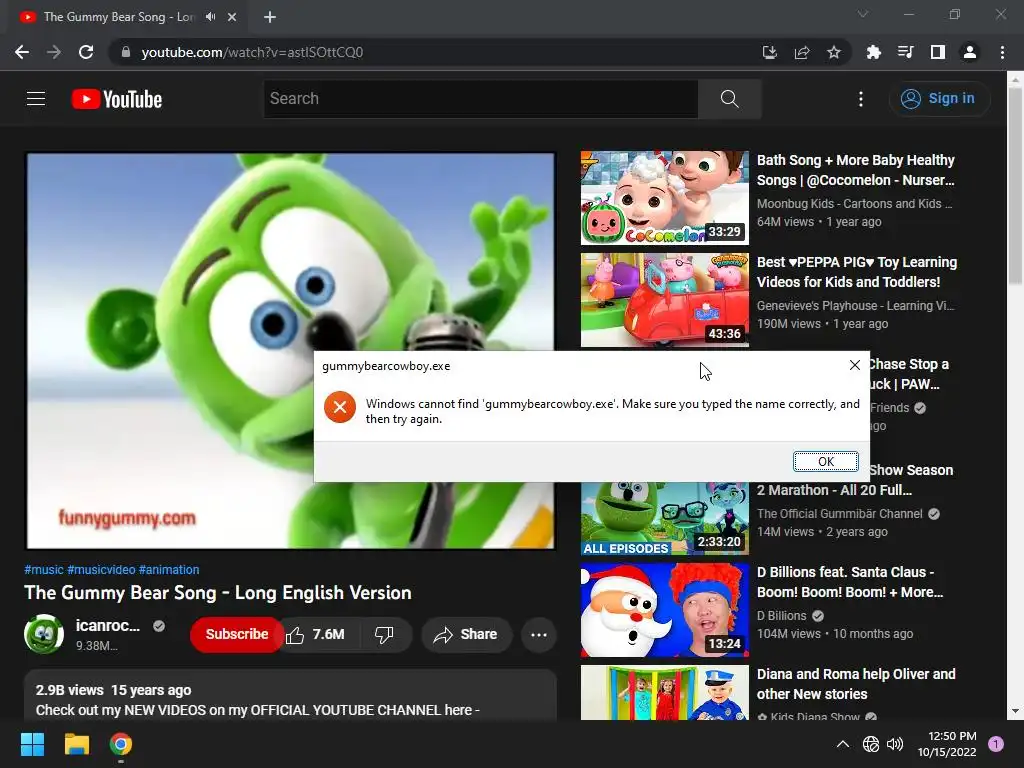Open File Explorer from the taskbar
Viewport: 1024px width, 768px height.
click(x=76, y=744)
